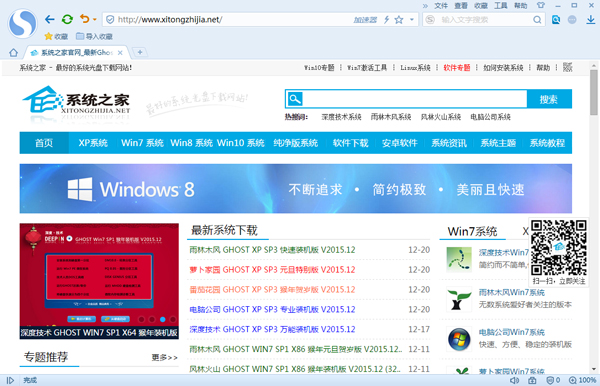
Task: Click the QR code icon in top bar
Action: [568, 67]
